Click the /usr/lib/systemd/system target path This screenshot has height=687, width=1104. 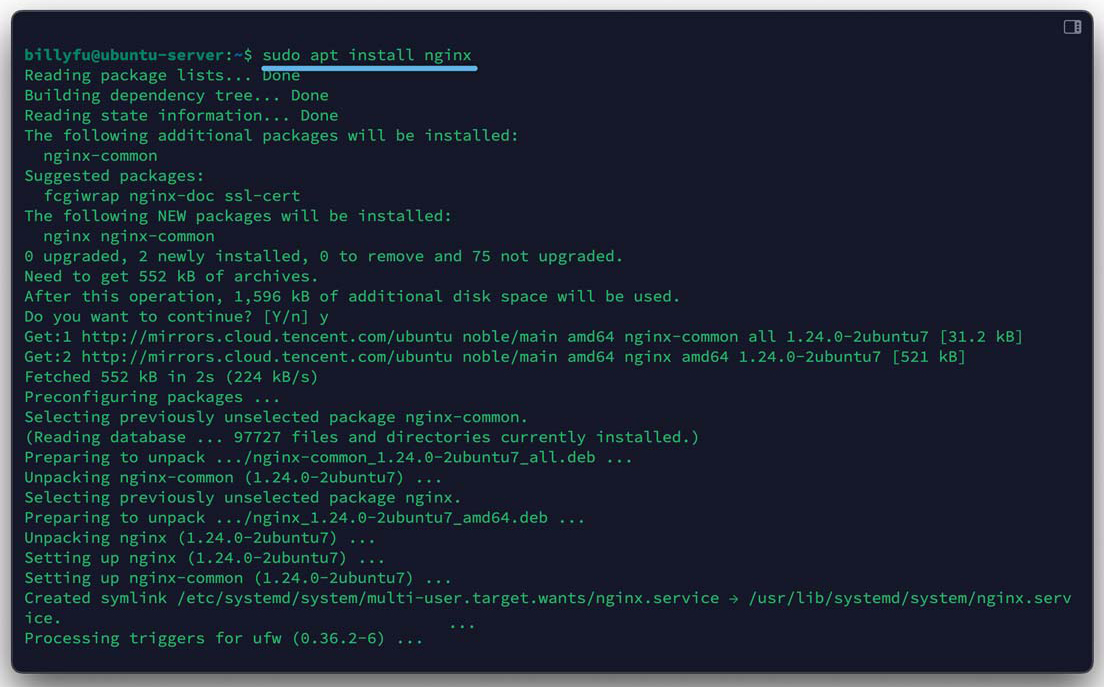907,598
